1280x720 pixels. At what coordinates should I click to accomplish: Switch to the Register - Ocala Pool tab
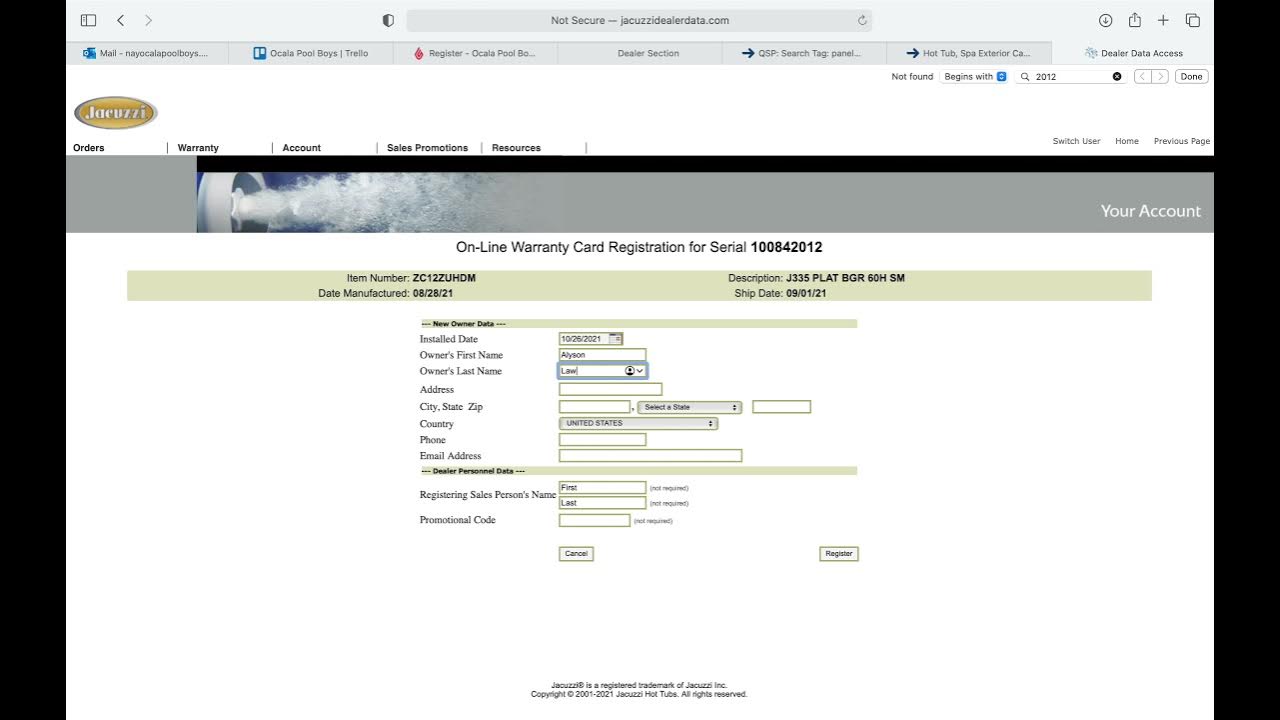(x=475, y=53)
